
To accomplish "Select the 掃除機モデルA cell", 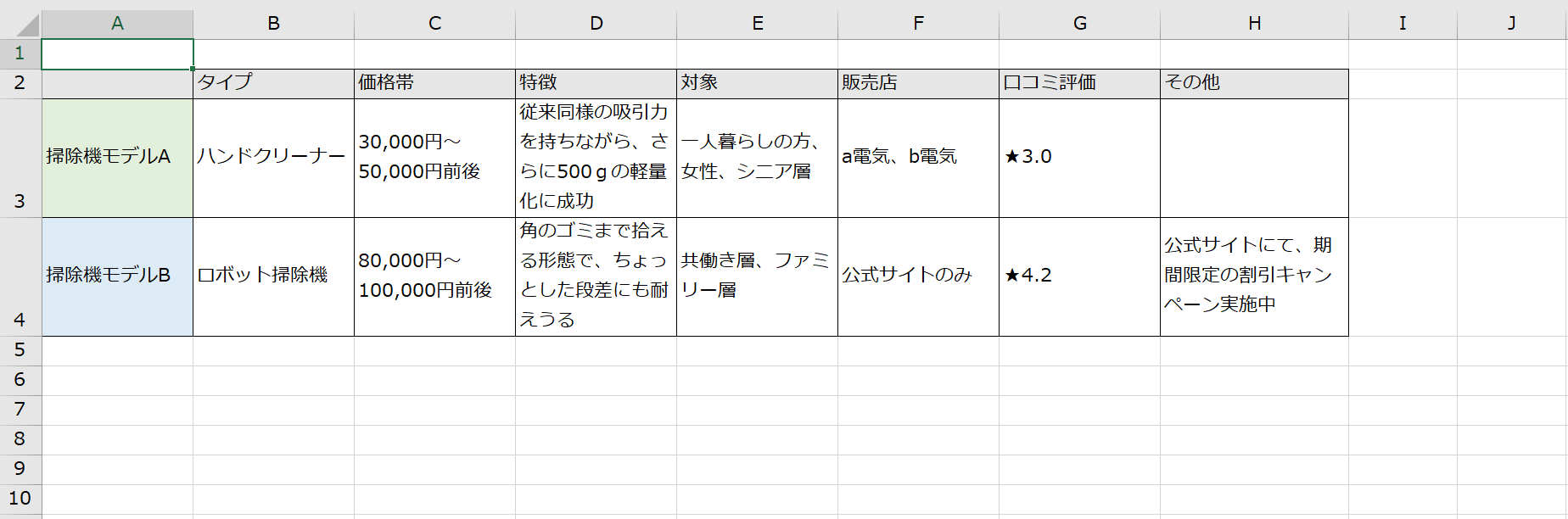I will [x=117, y=159].
